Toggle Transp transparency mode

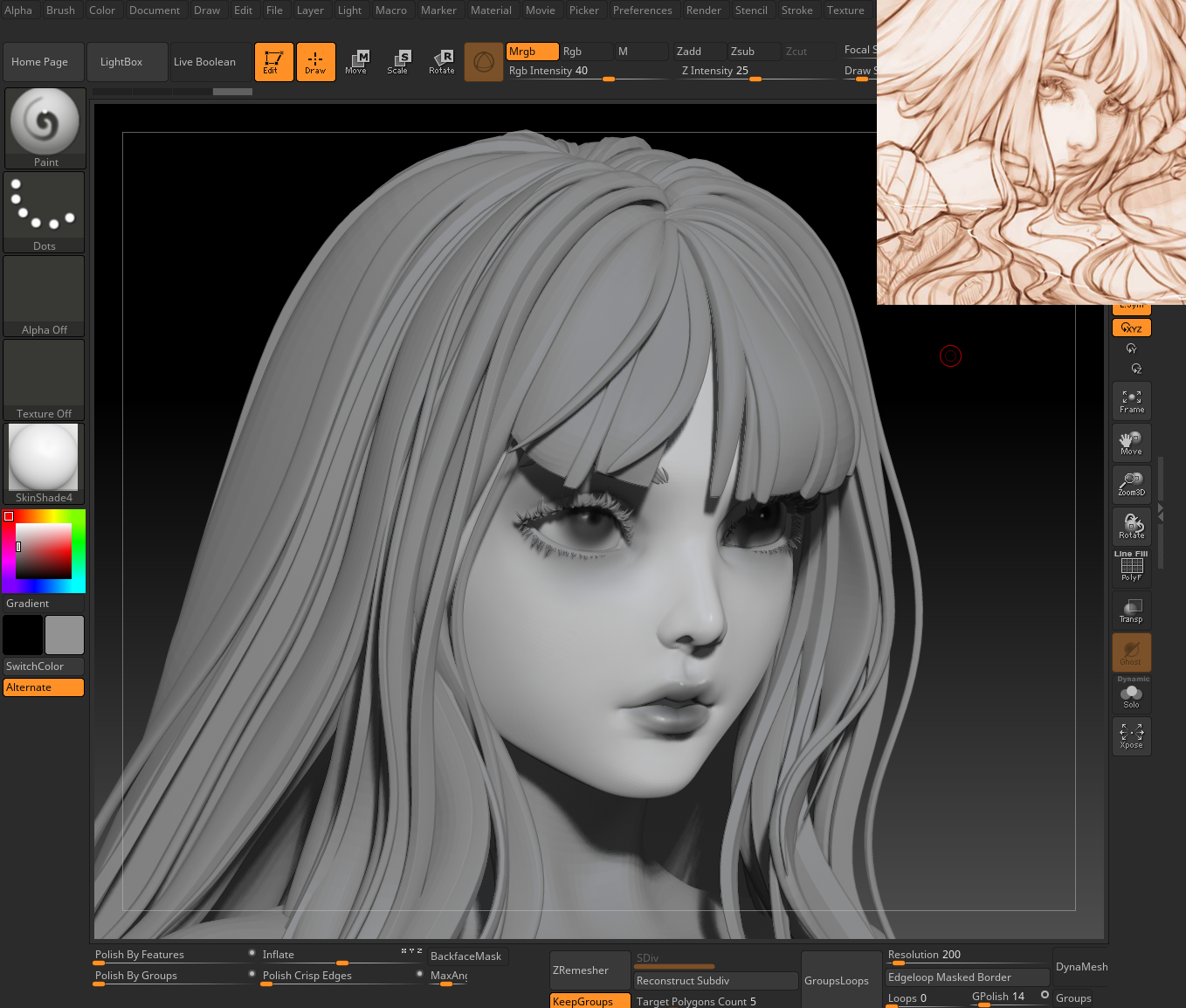[x=1131, y=611]
